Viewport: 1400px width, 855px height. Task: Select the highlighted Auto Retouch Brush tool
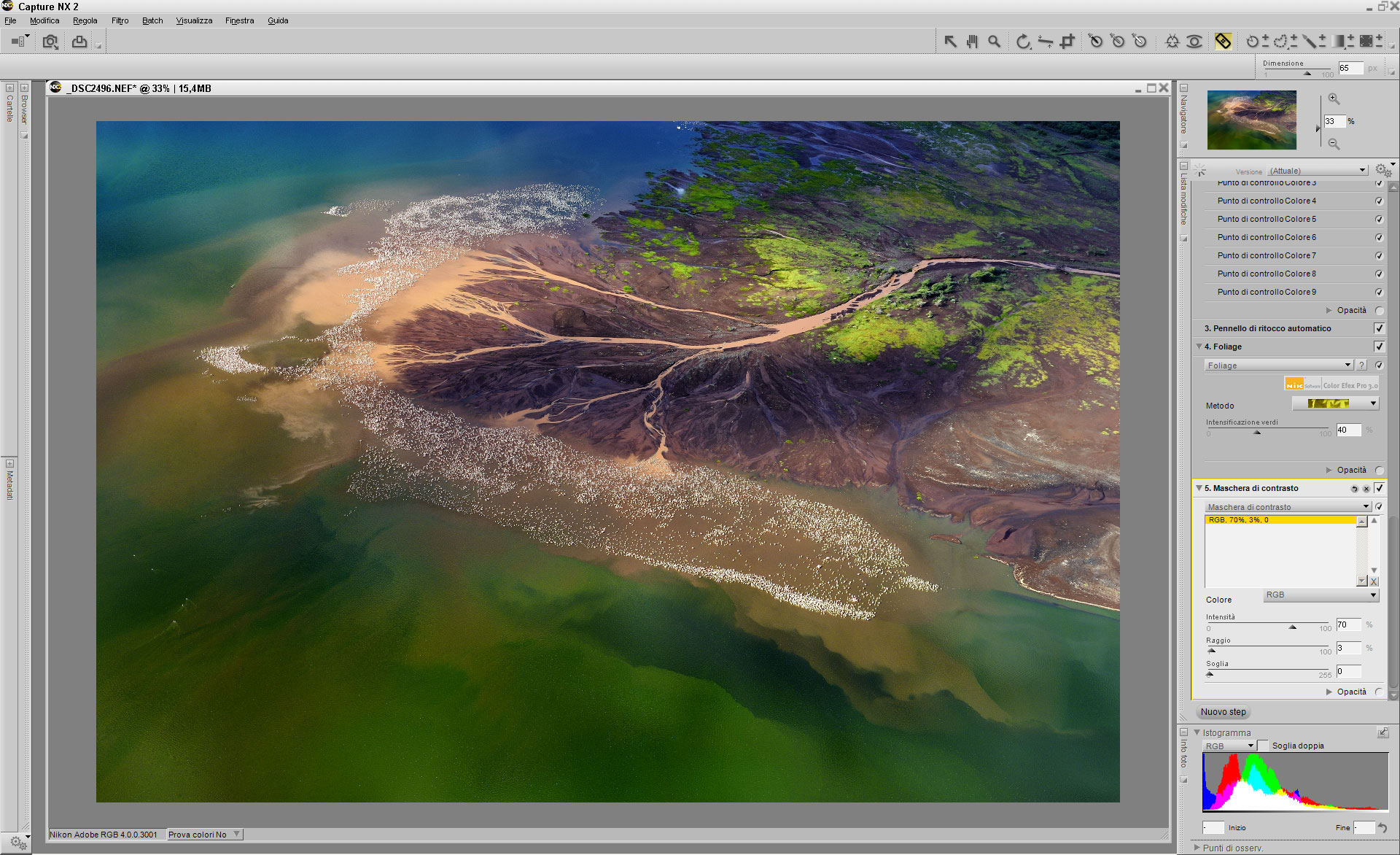point(1223,42)
